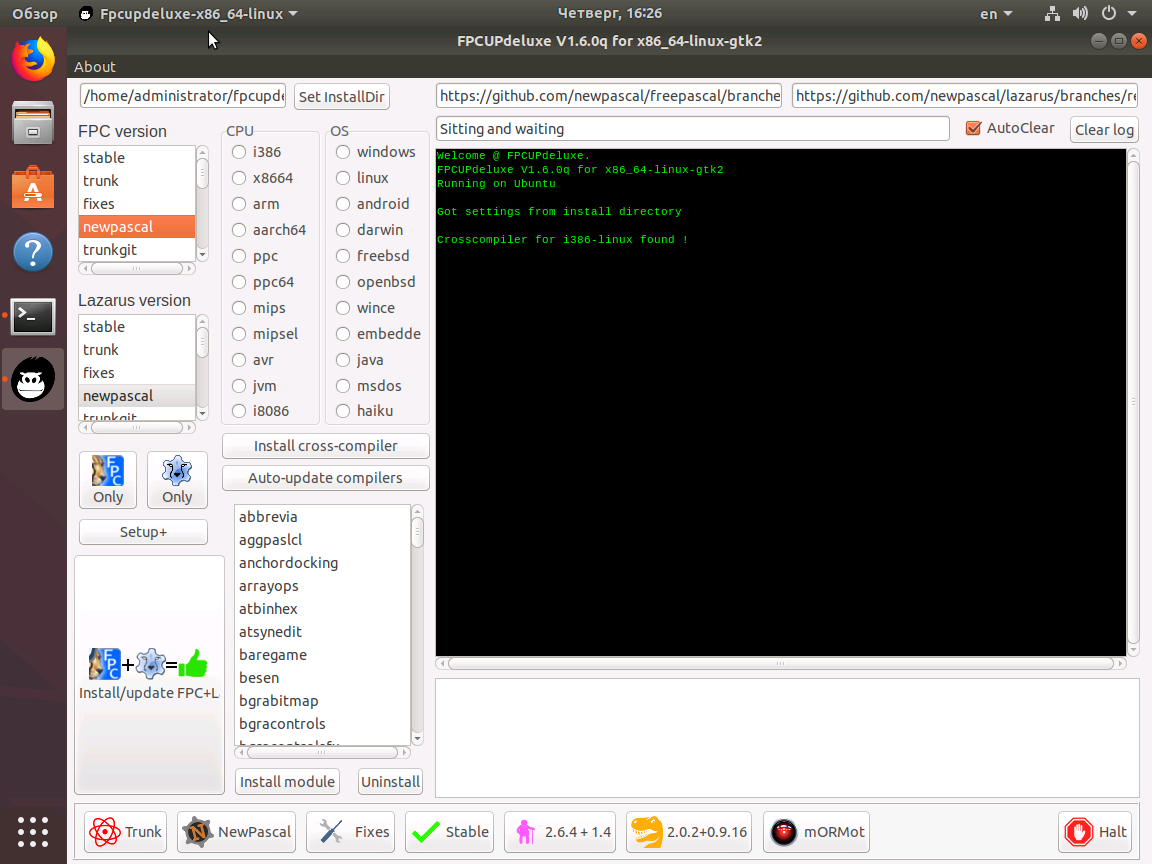Select atsynedit in the module list
Image resolution: width=1152 pixels, height=864 pixels.
270,631
